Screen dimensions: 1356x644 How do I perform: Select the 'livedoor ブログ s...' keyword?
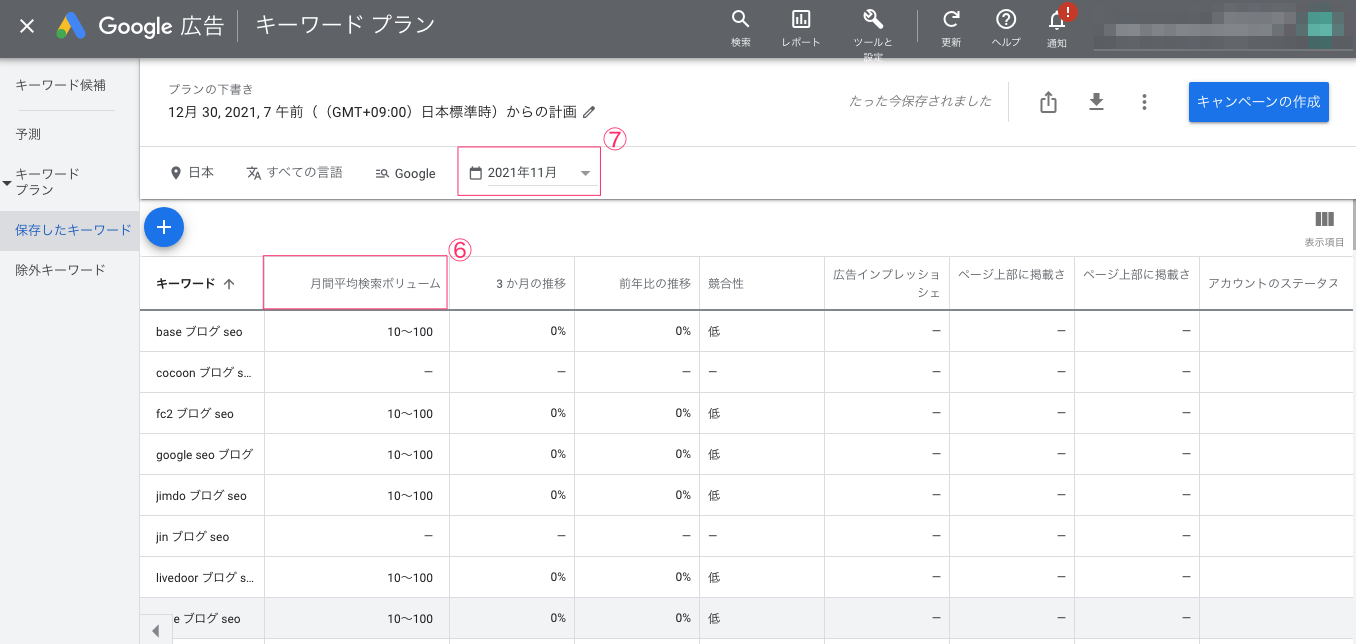point(205,577)
